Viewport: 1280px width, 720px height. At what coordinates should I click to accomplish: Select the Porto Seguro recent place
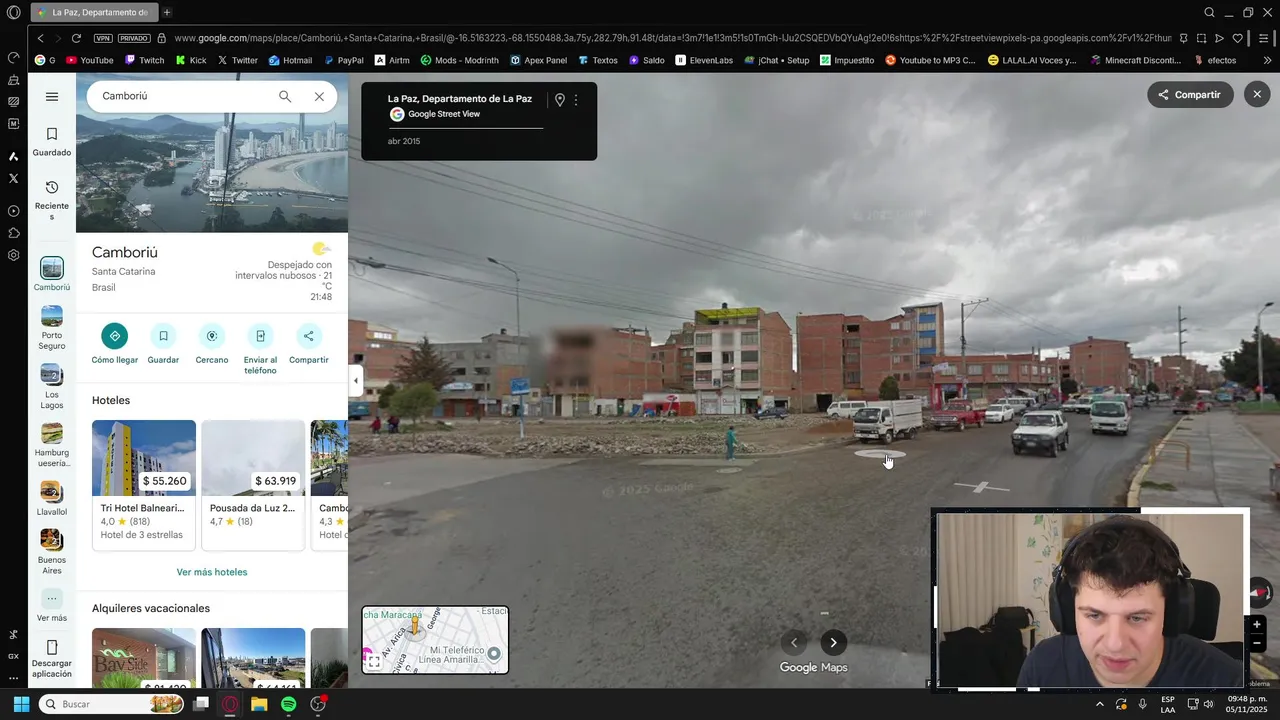[52, 328]
